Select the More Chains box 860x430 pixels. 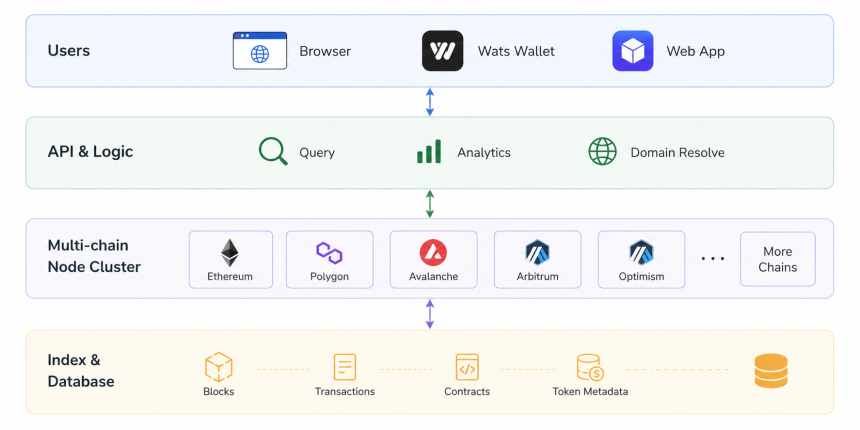[778, 259]
